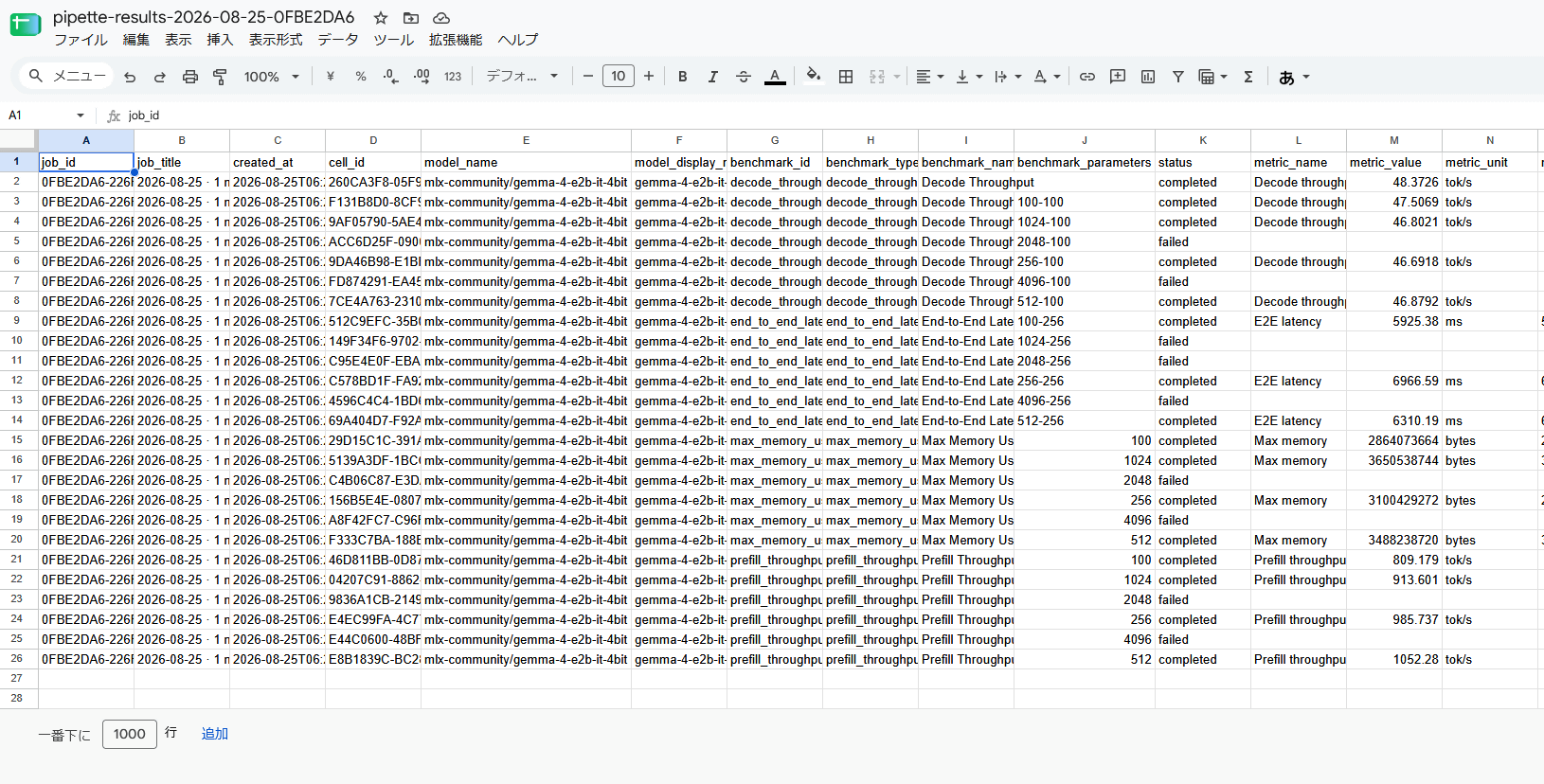Click the document title pipette-results
This screenshot has width=1544, height=784.
[x=204, y=17]
